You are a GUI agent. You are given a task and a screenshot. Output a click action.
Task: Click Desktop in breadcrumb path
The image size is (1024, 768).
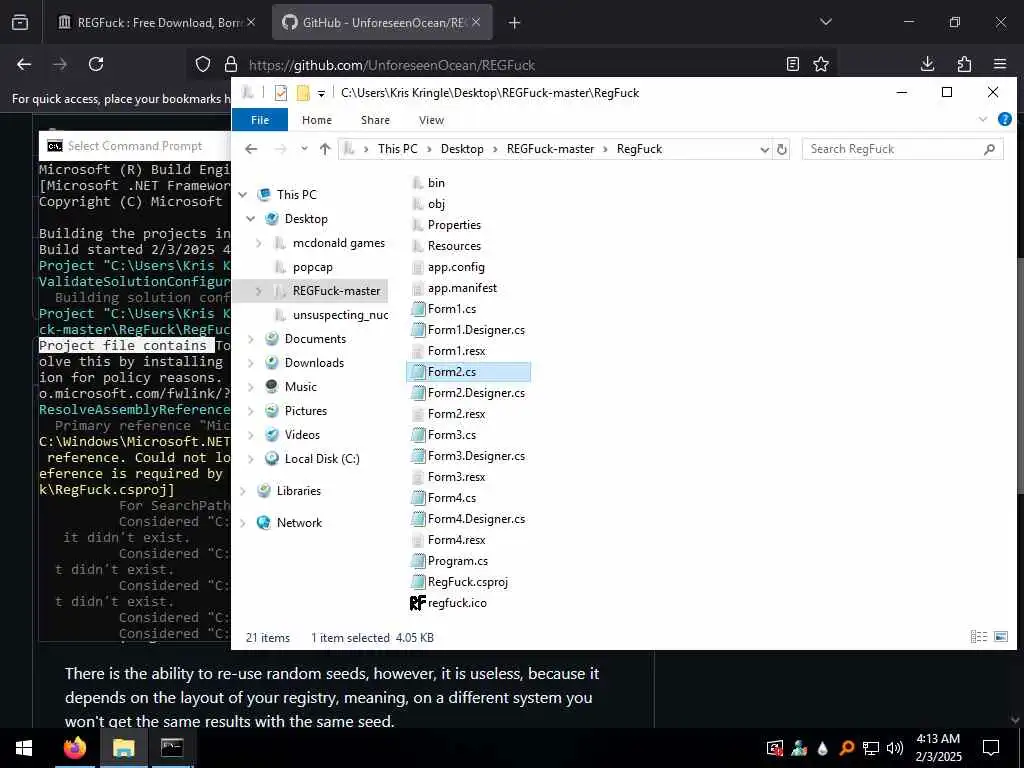[x=462, y=149]
